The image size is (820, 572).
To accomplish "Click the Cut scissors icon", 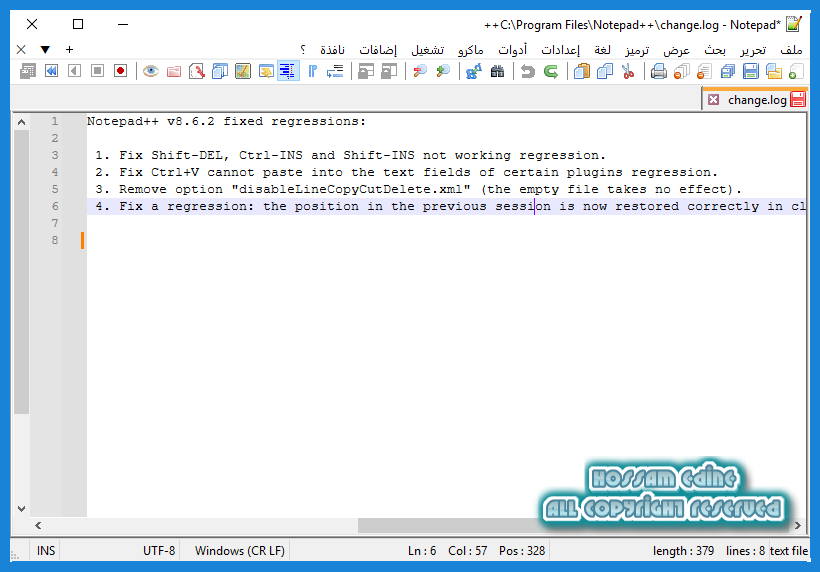I will point(628,71).
